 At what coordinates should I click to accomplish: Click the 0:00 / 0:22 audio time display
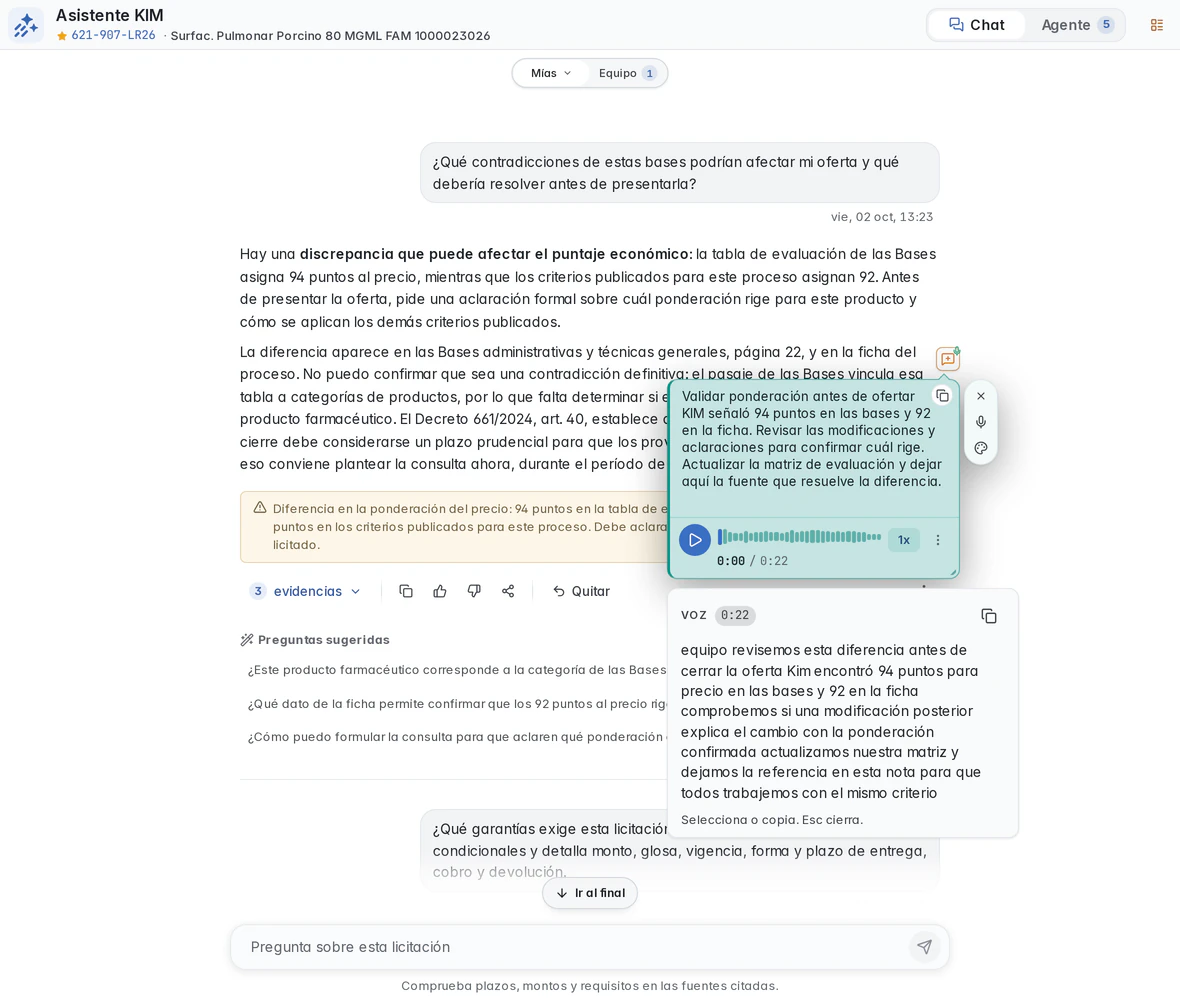pyautogui.click(x=752, y=561)
